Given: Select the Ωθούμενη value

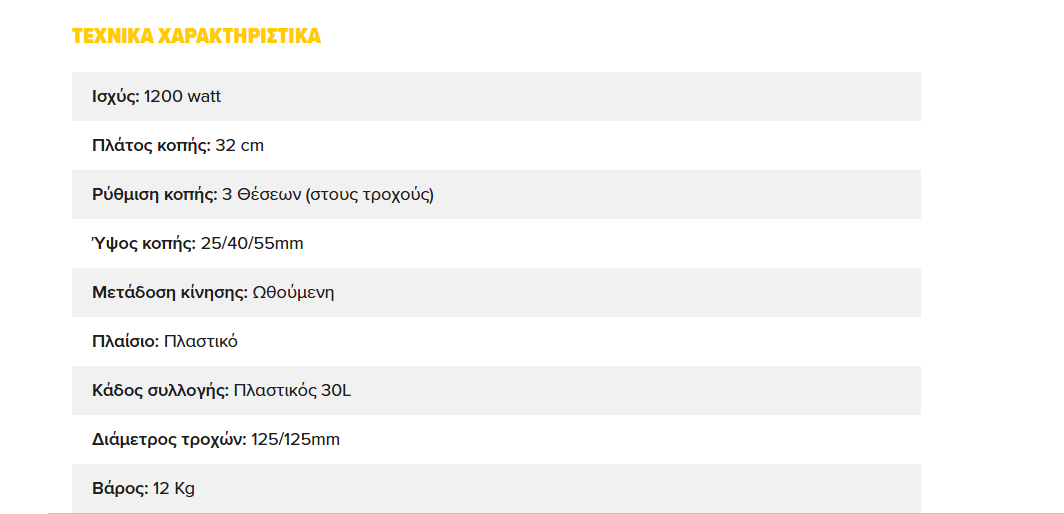Looking at the screenshot, I should point(293,293).
